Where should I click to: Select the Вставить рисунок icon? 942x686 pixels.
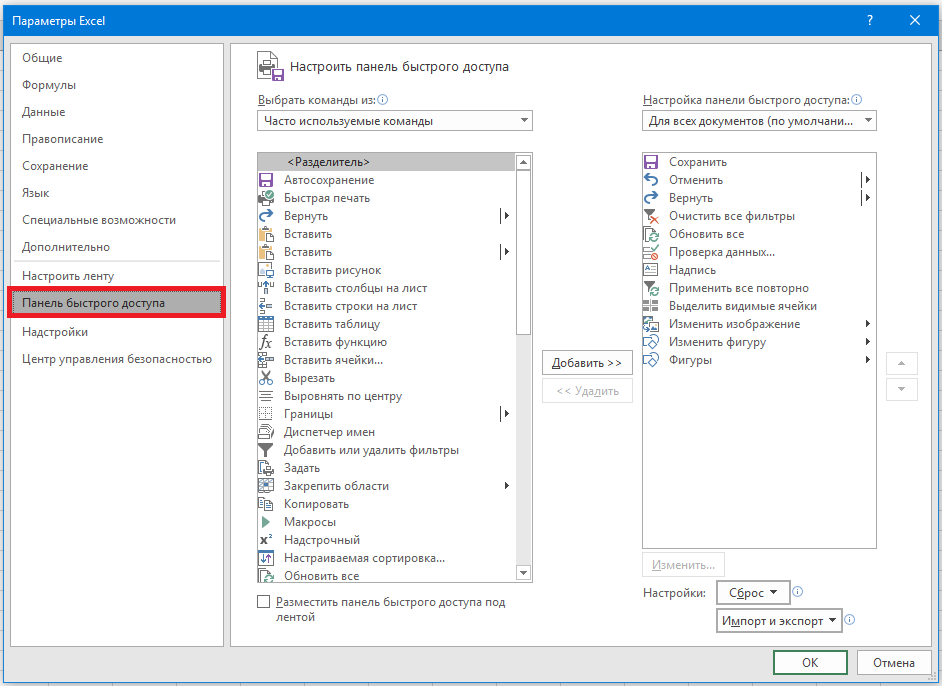pos(266,270)
